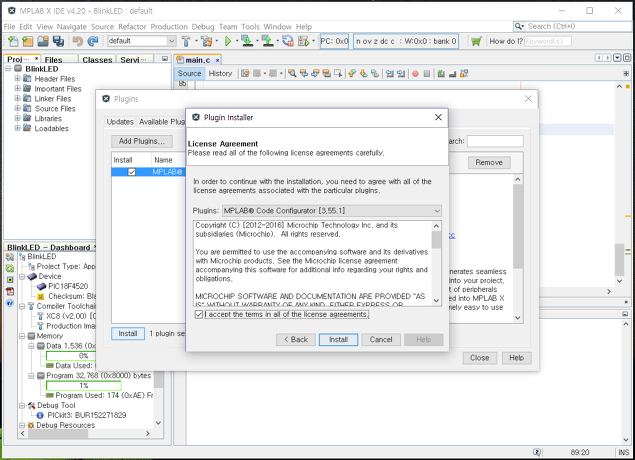Open the File menu
This screenshot has height=460, width=635.
coord(9,27)
